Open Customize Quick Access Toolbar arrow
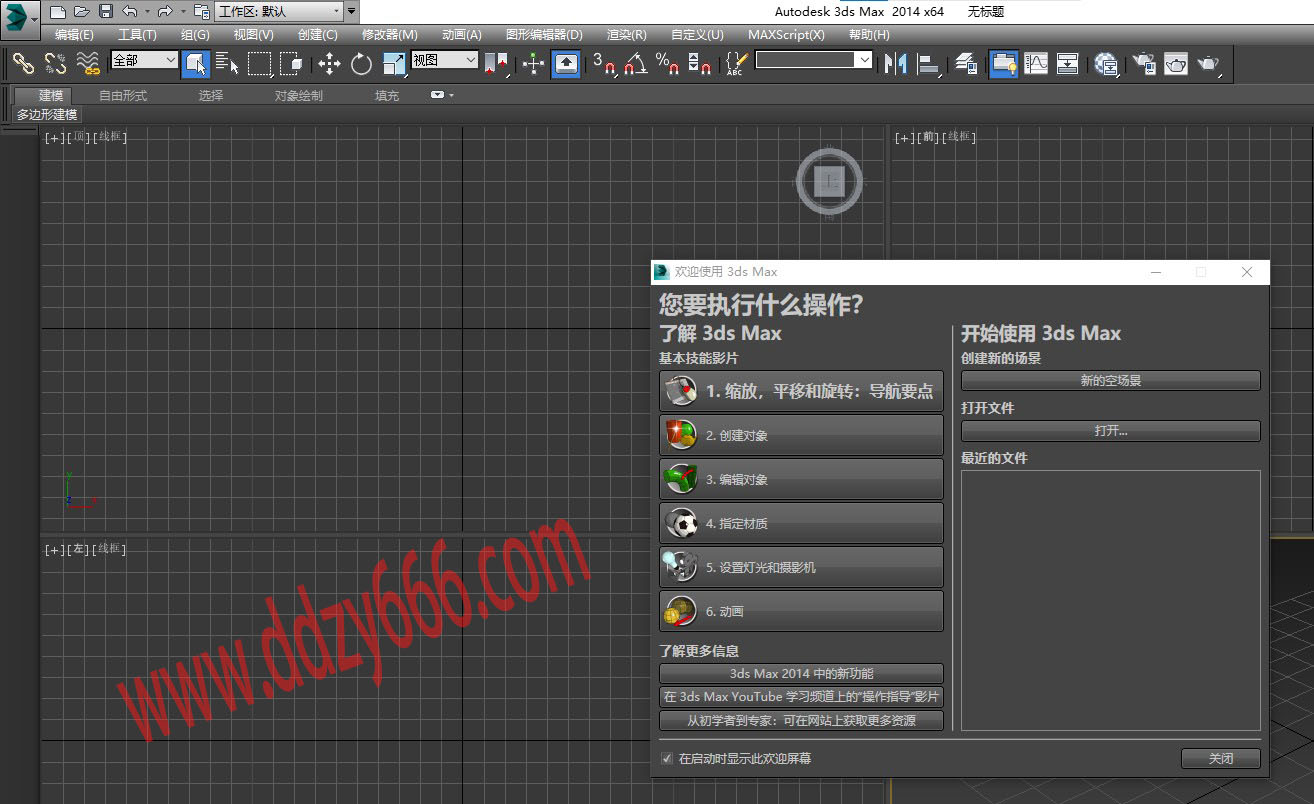 (351, 12)
